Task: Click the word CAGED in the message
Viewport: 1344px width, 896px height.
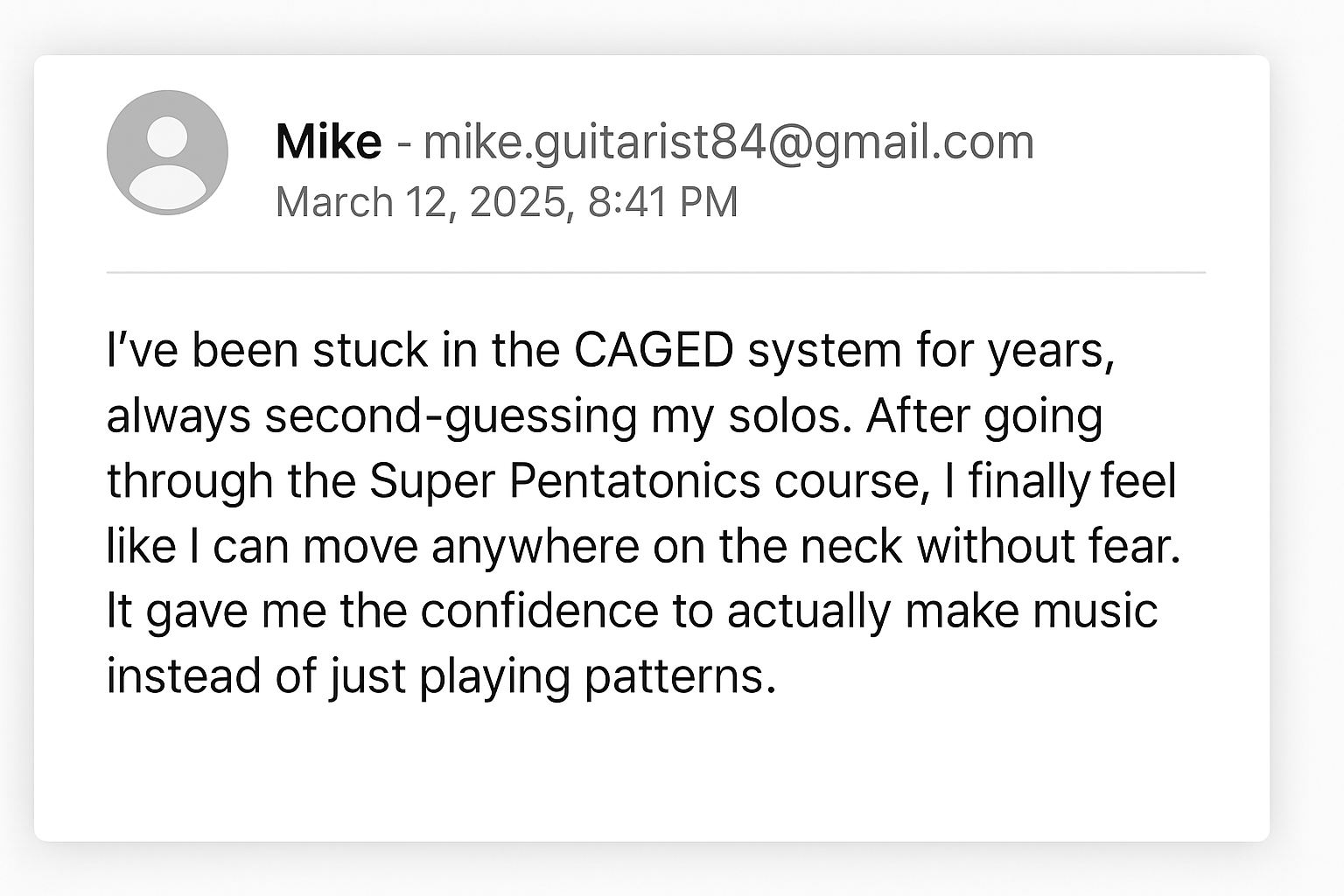Action: [654, 351]
